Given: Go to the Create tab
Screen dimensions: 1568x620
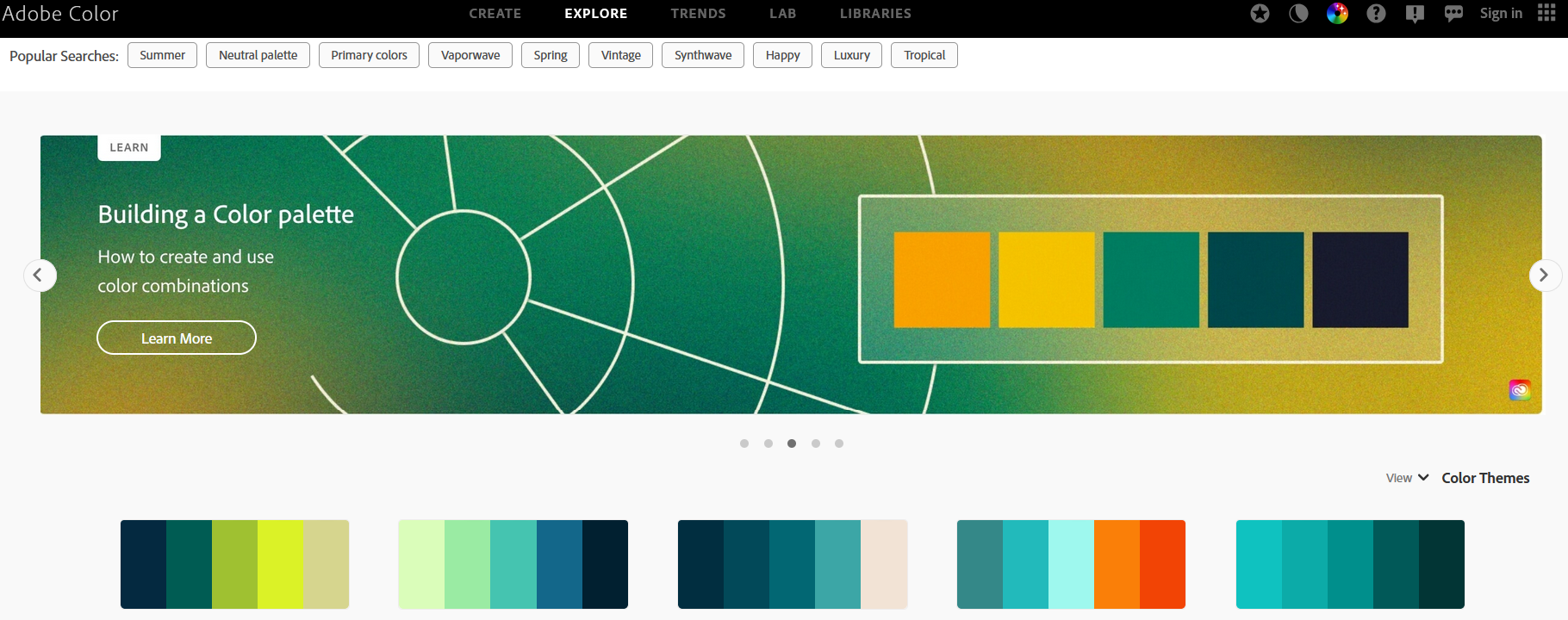Looking at the screenshot, I should click(495, 14).
